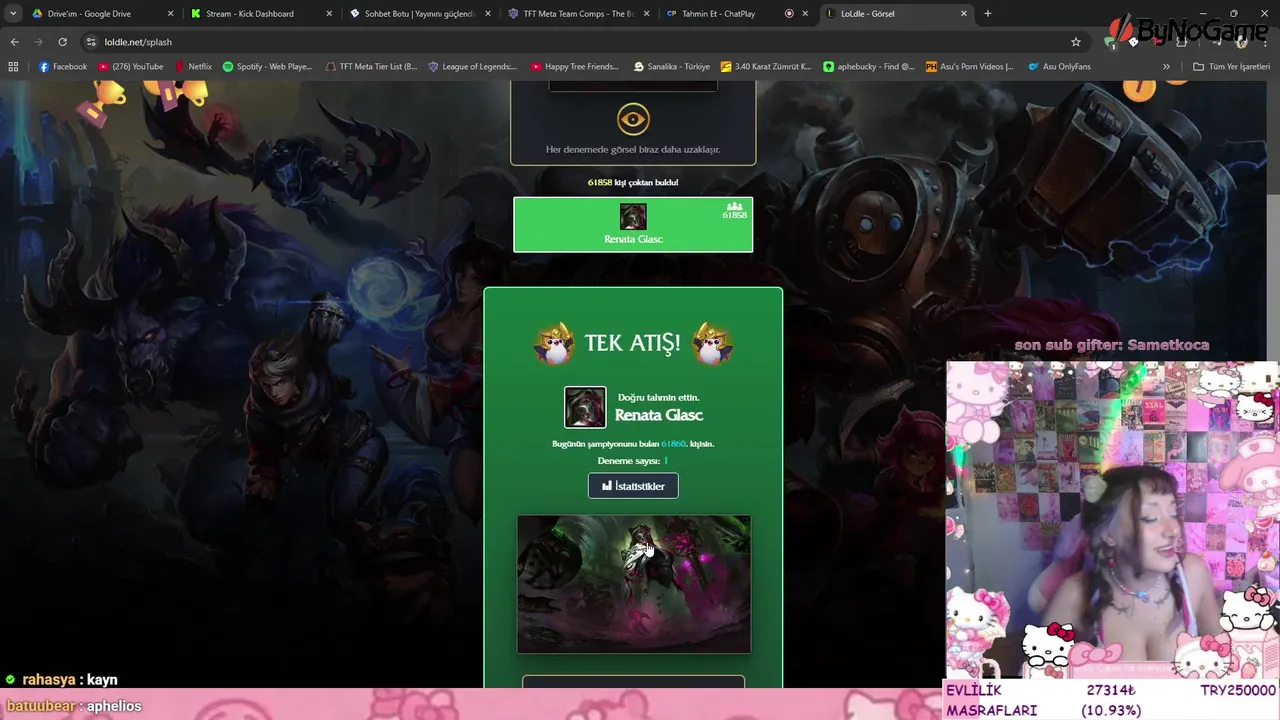This screenshot has height=720, width=1280.
Task: Switch to the Drive'ım - Google Drive tab
Action: tap(90, 14)
